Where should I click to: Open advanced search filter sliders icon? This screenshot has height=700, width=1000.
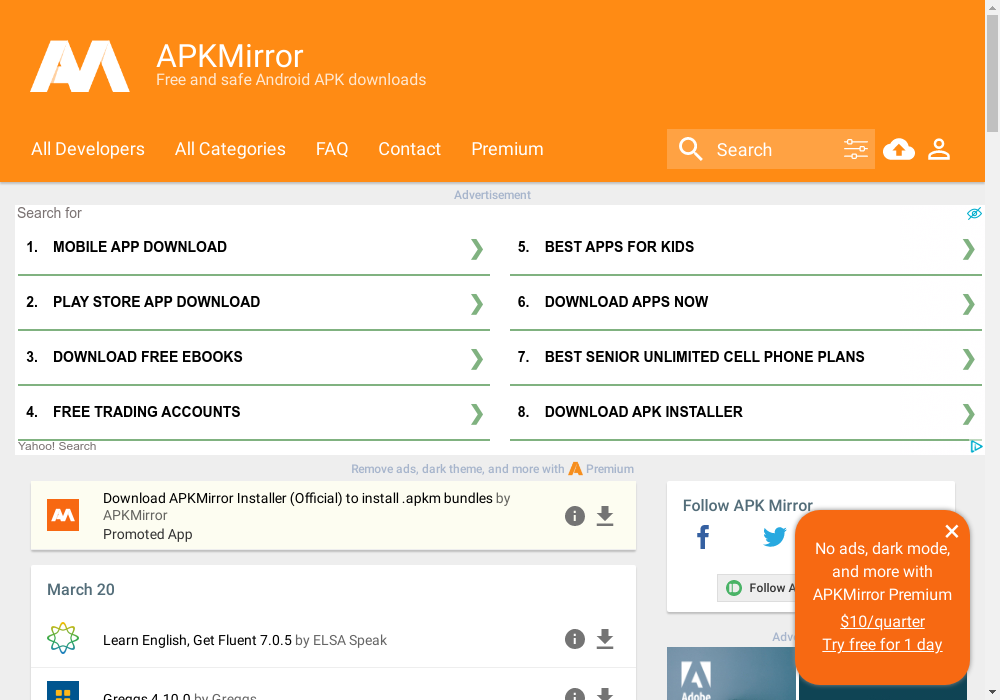coord(855,149)
